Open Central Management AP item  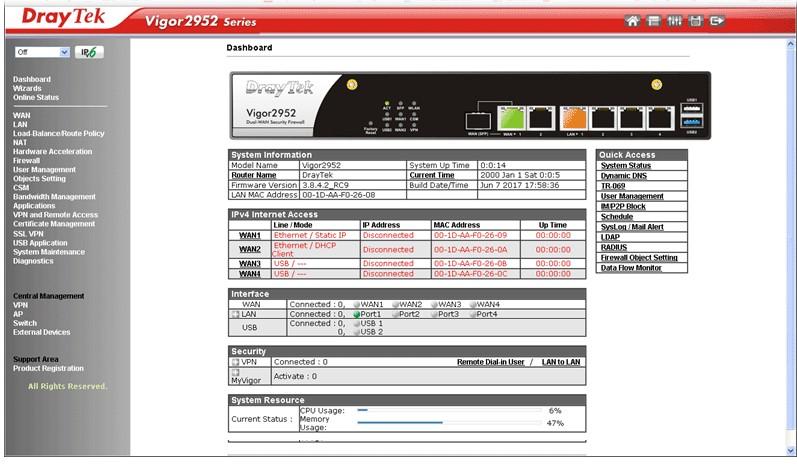tap(18, 314)
